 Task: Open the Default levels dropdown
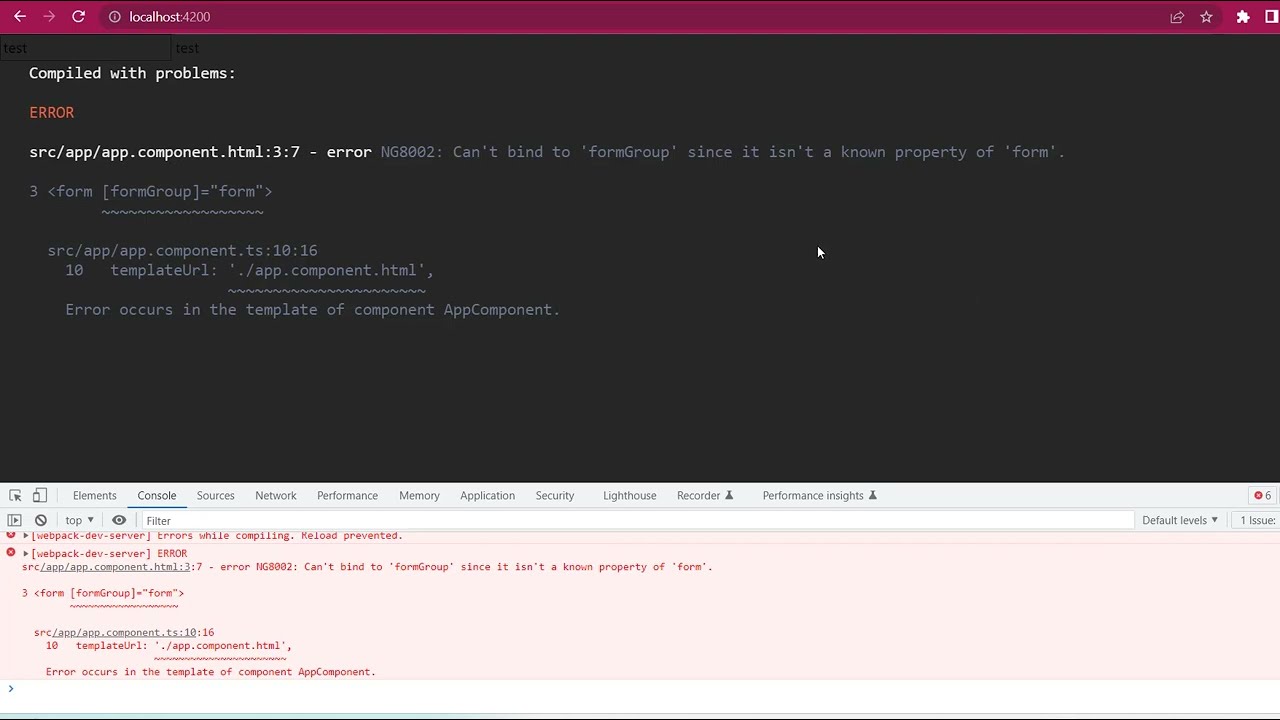[1180, 520]
